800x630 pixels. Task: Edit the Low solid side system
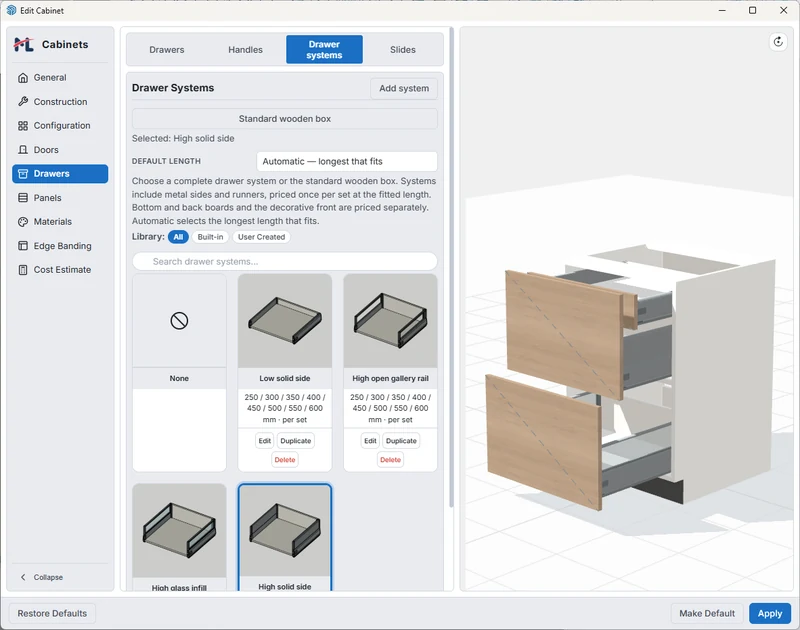264,441
